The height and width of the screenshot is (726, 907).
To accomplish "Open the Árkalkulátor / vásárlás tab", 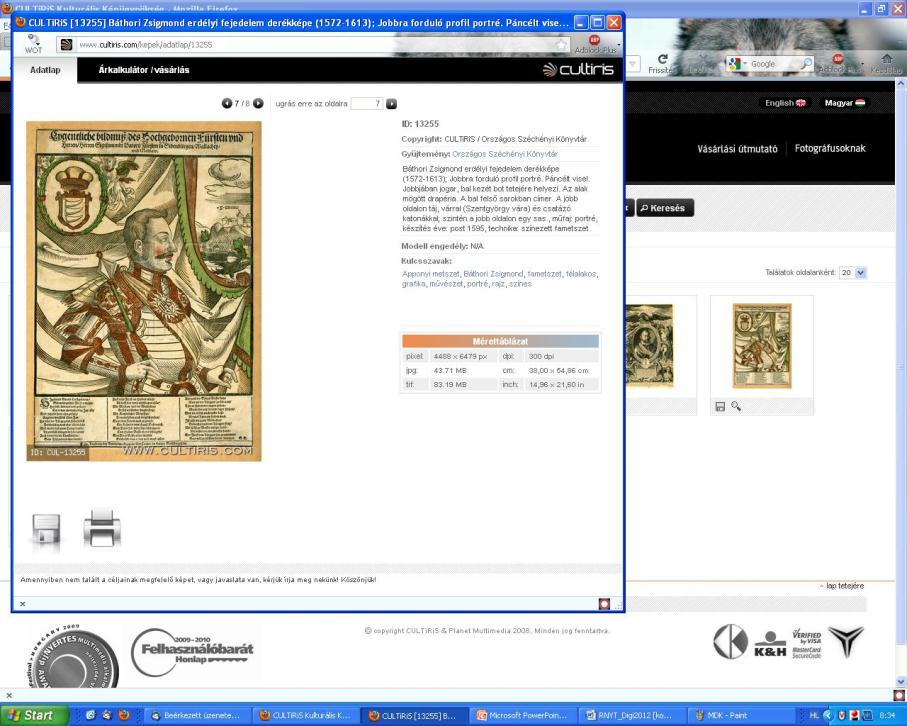I will tap(144, 70).
